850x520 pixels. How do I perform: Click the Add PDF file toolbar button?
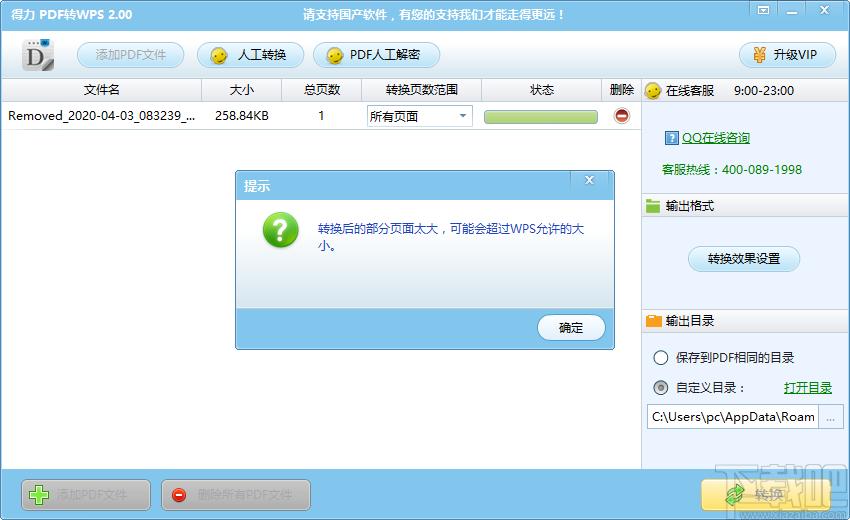[x=131, y=55]
